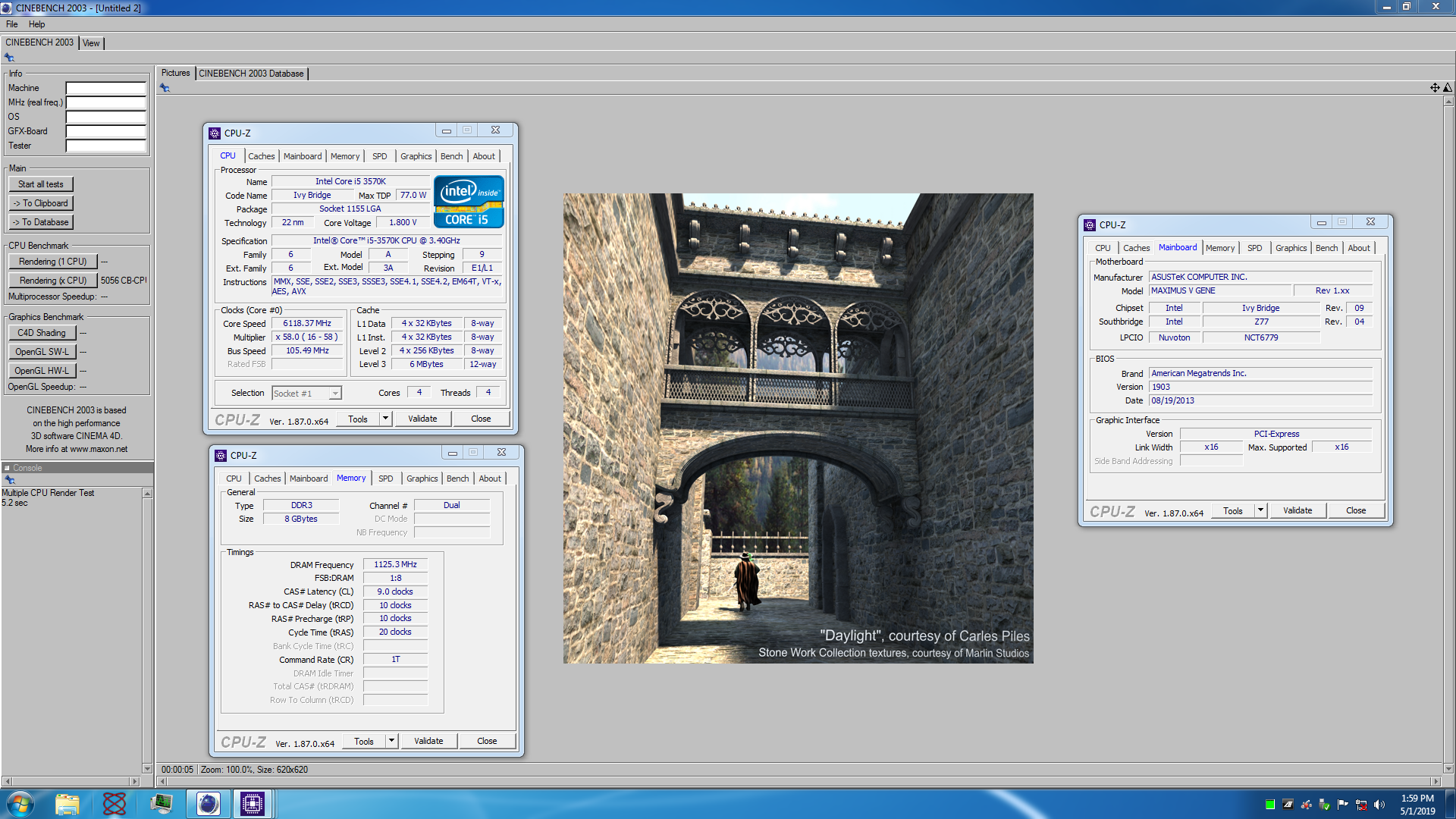Click DRAM Frequency value 1125.3 MHz
The image size is (1456, 819).
pos(395,565)
